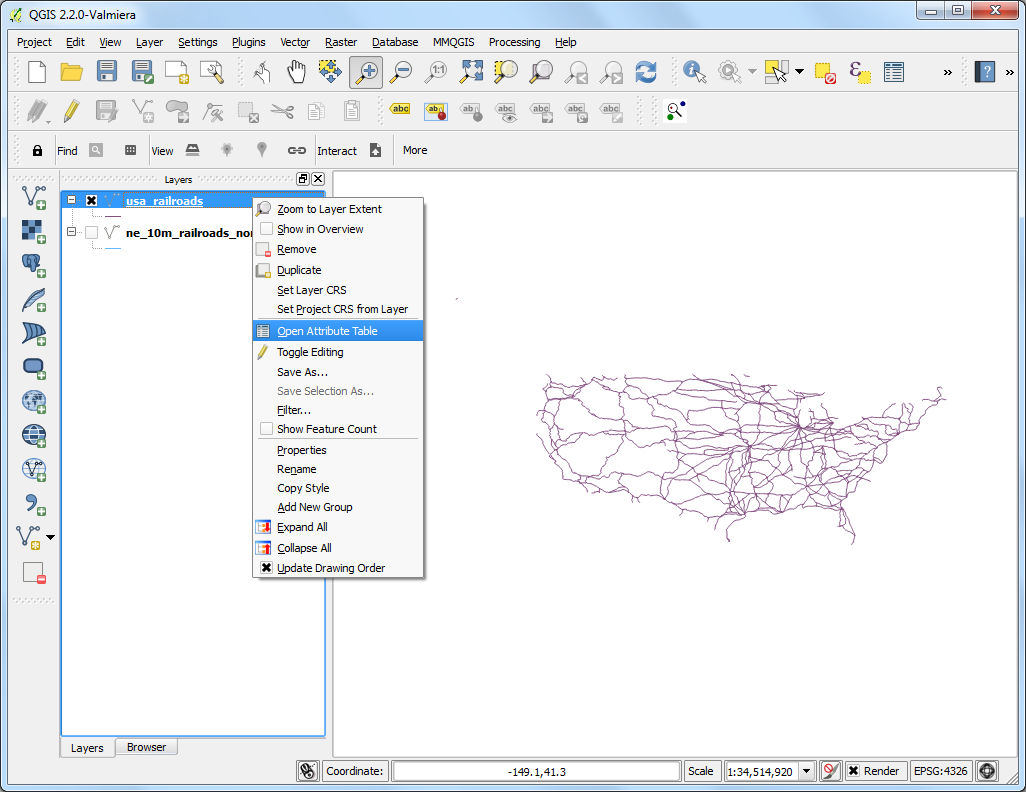Image resolution: width=1026 pixels, height=792 pixels.
Task: Click the Add Vector Layer icon
Action: pyautogui.click(x=33, y=197)
